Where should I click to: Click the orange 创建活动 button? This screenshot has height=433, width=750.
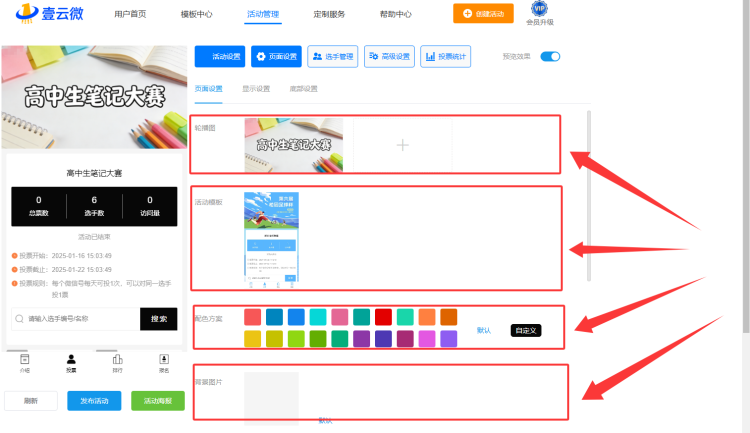483,13
